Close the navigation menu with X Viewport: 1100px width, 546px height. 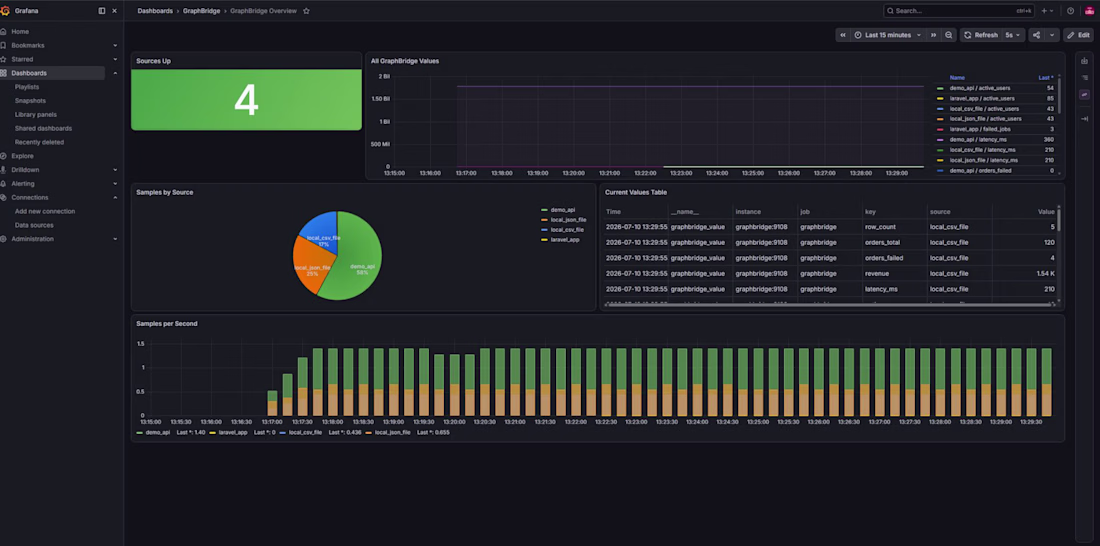114,11
